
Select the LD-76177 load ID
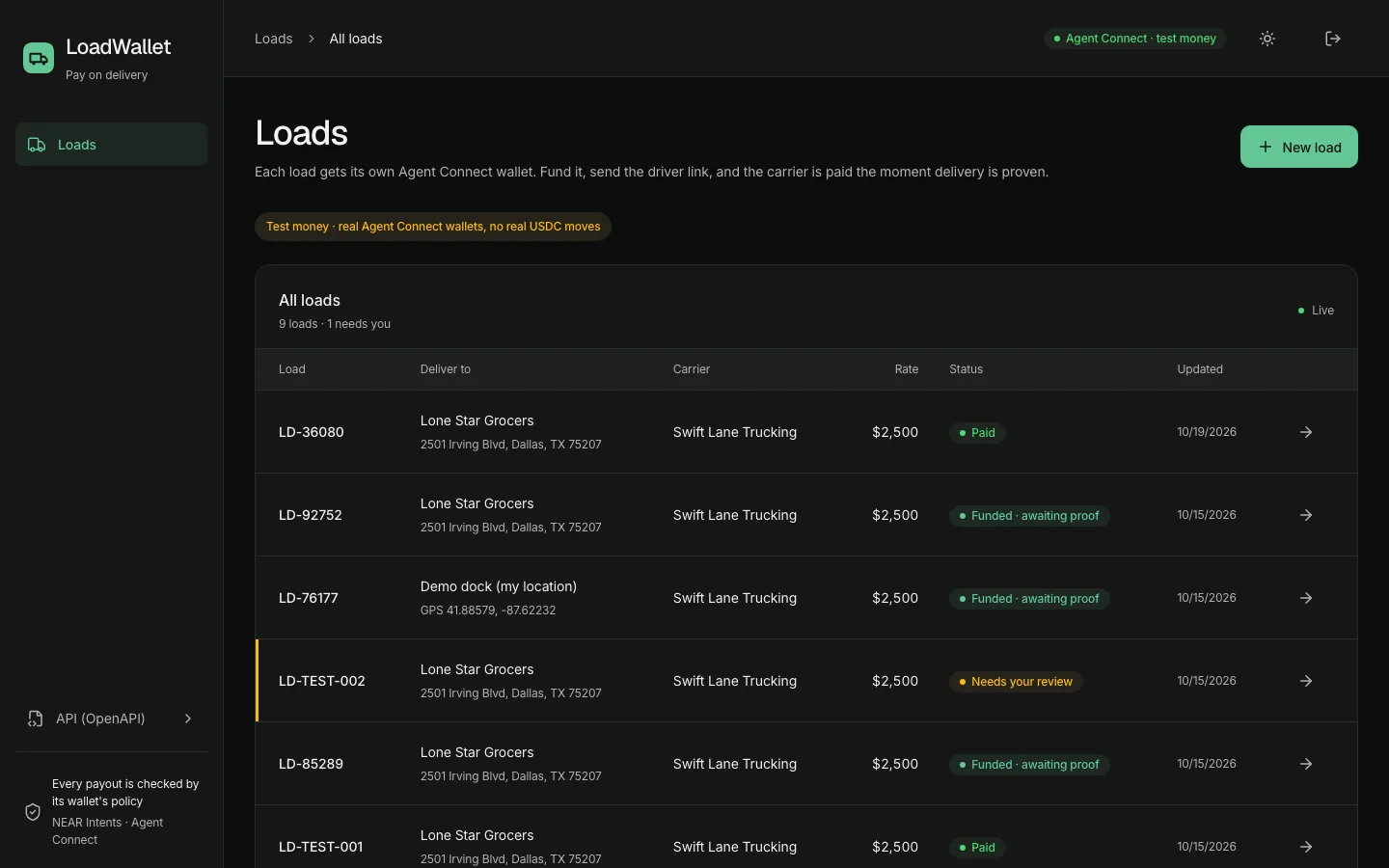308,598
